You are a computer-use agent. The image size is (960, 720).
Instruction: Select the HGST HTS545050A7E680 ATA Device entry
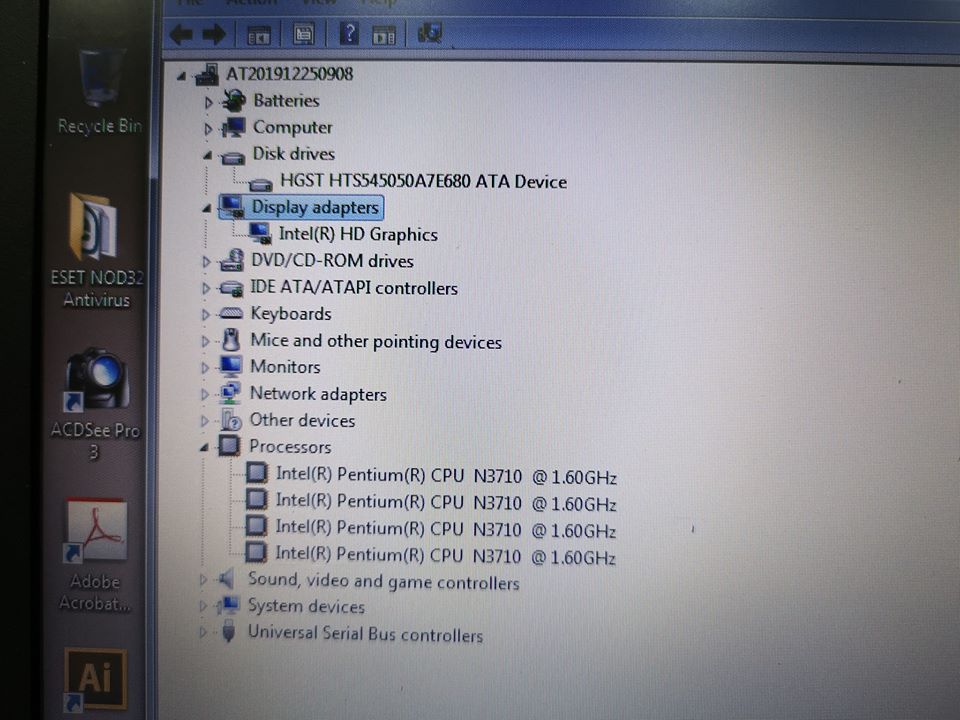pos(422,182)
